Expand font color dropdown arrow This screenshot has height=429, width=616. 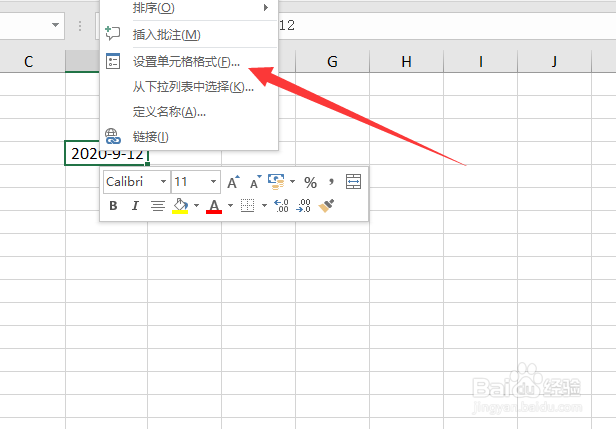pos(231,205)
